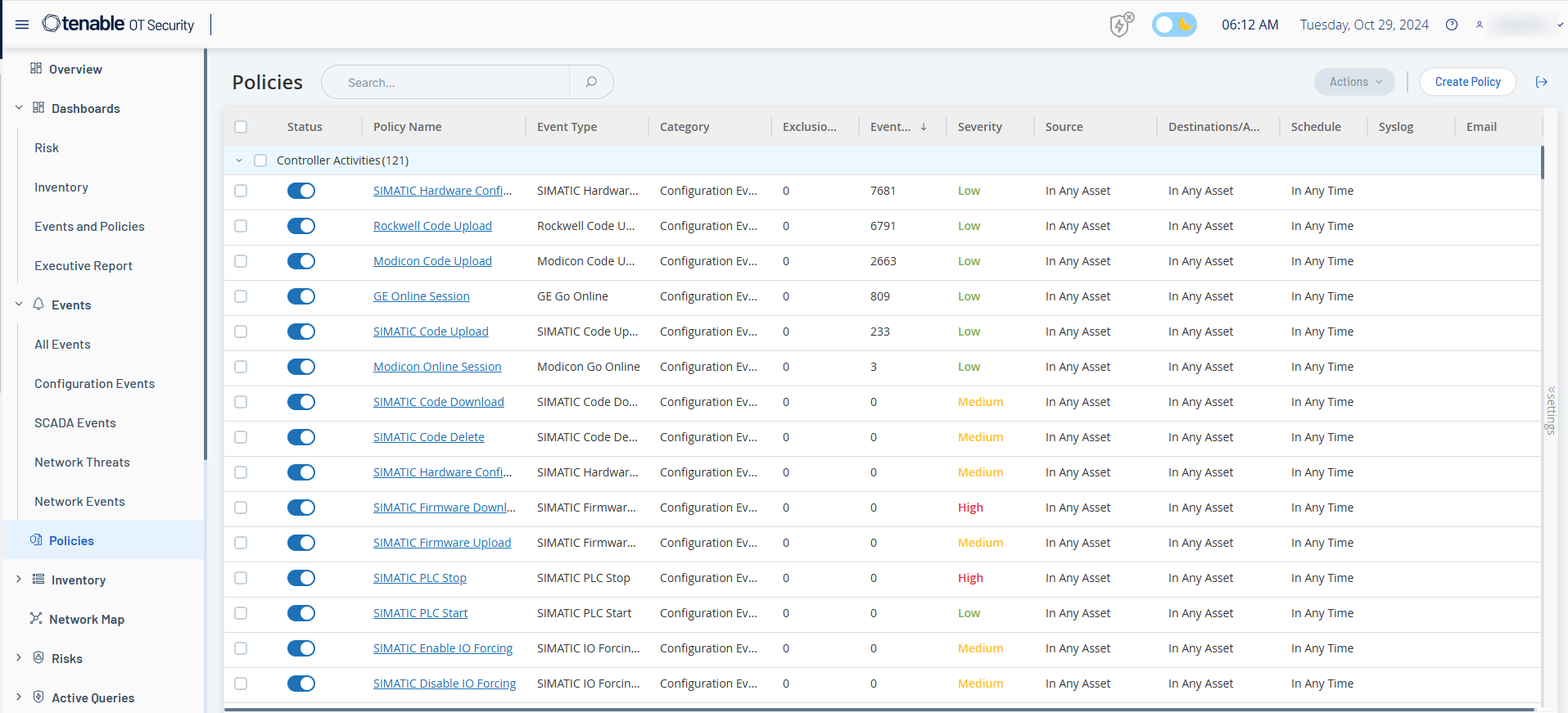Switch the light/dark mode toggle
The width and height of the screenshot is (1568, 713).
[x=1174, y=25]
